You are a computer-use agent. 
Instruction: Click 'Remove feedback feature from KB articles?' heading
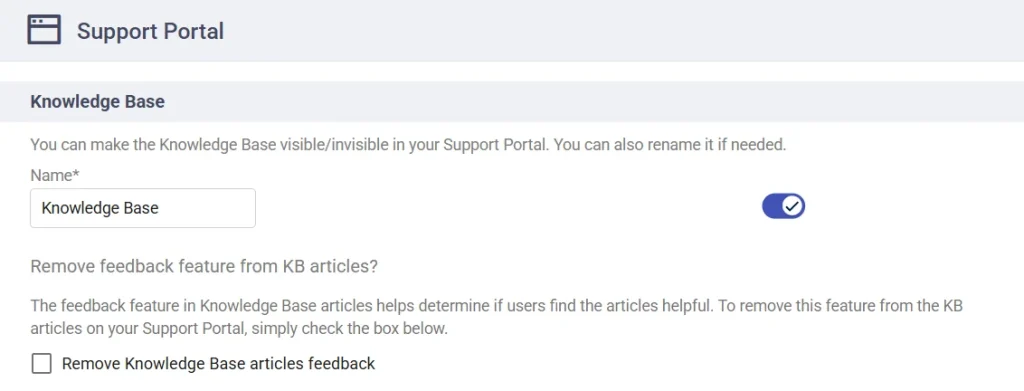tap(204, 266)
